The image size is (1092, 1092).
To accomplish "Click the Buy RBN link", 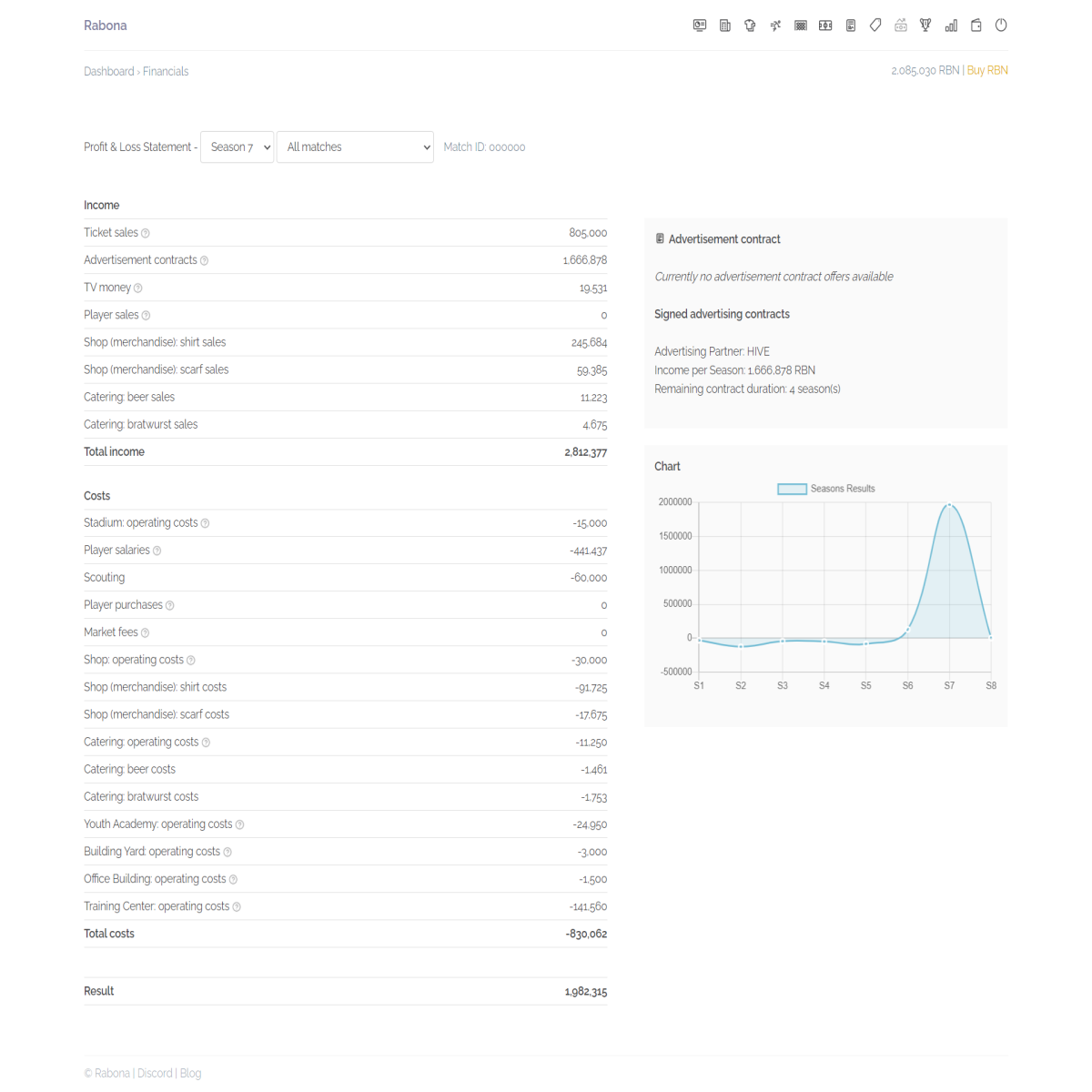I will [987, 70].
